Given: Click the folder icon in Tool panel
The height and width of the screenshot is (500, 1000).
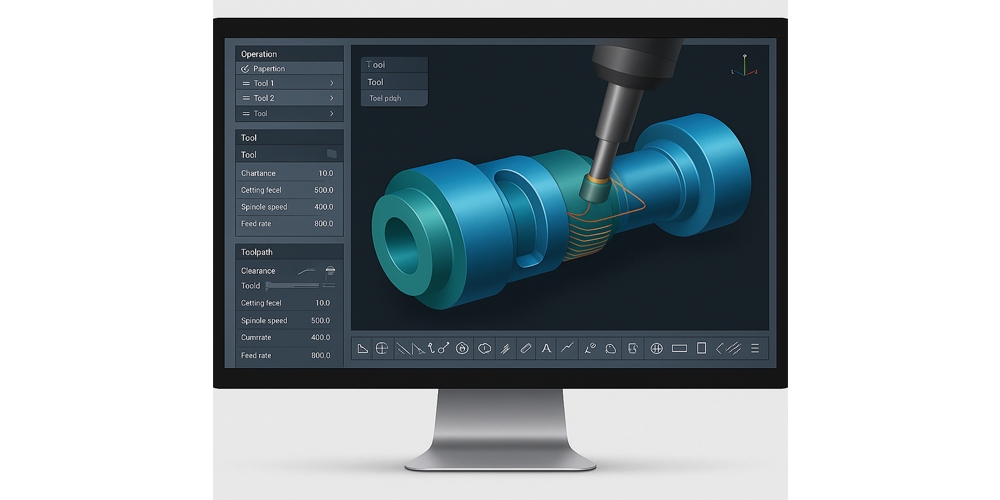Looking at the screenshot, I should coord(332,154).
